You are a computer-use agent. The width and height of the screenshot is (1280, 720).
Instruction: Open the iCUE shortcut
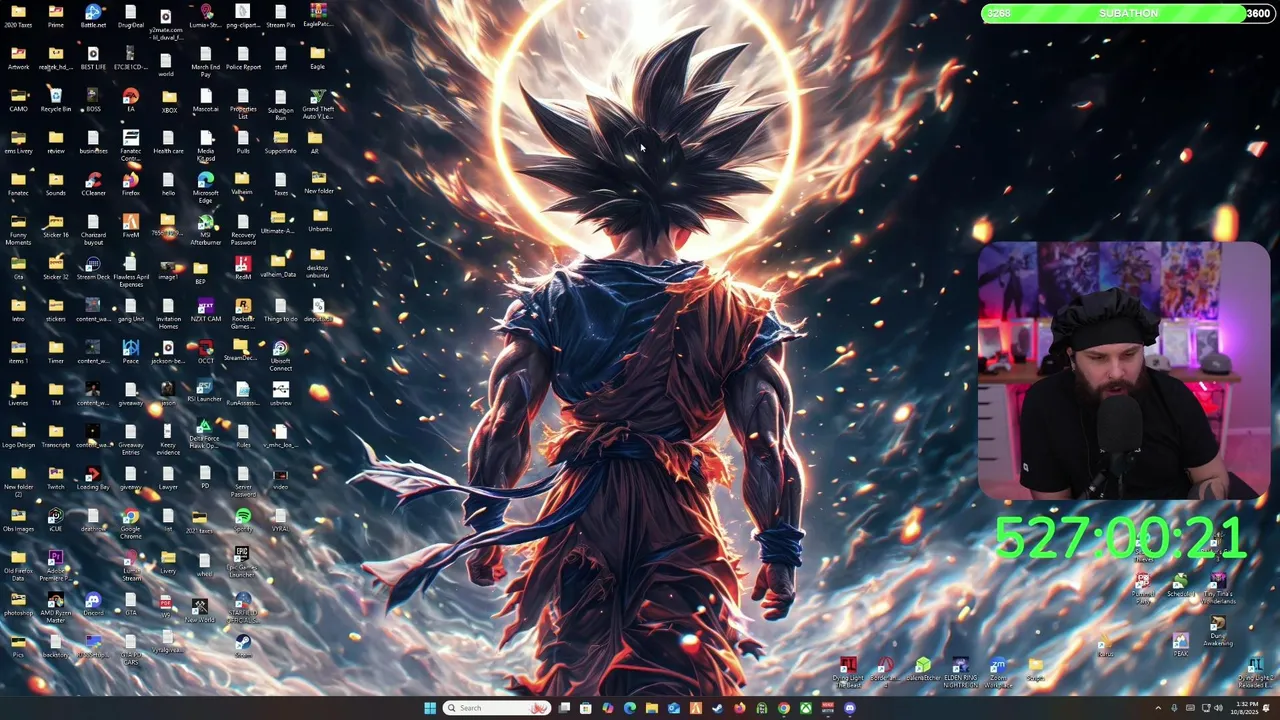pos(56,520)
